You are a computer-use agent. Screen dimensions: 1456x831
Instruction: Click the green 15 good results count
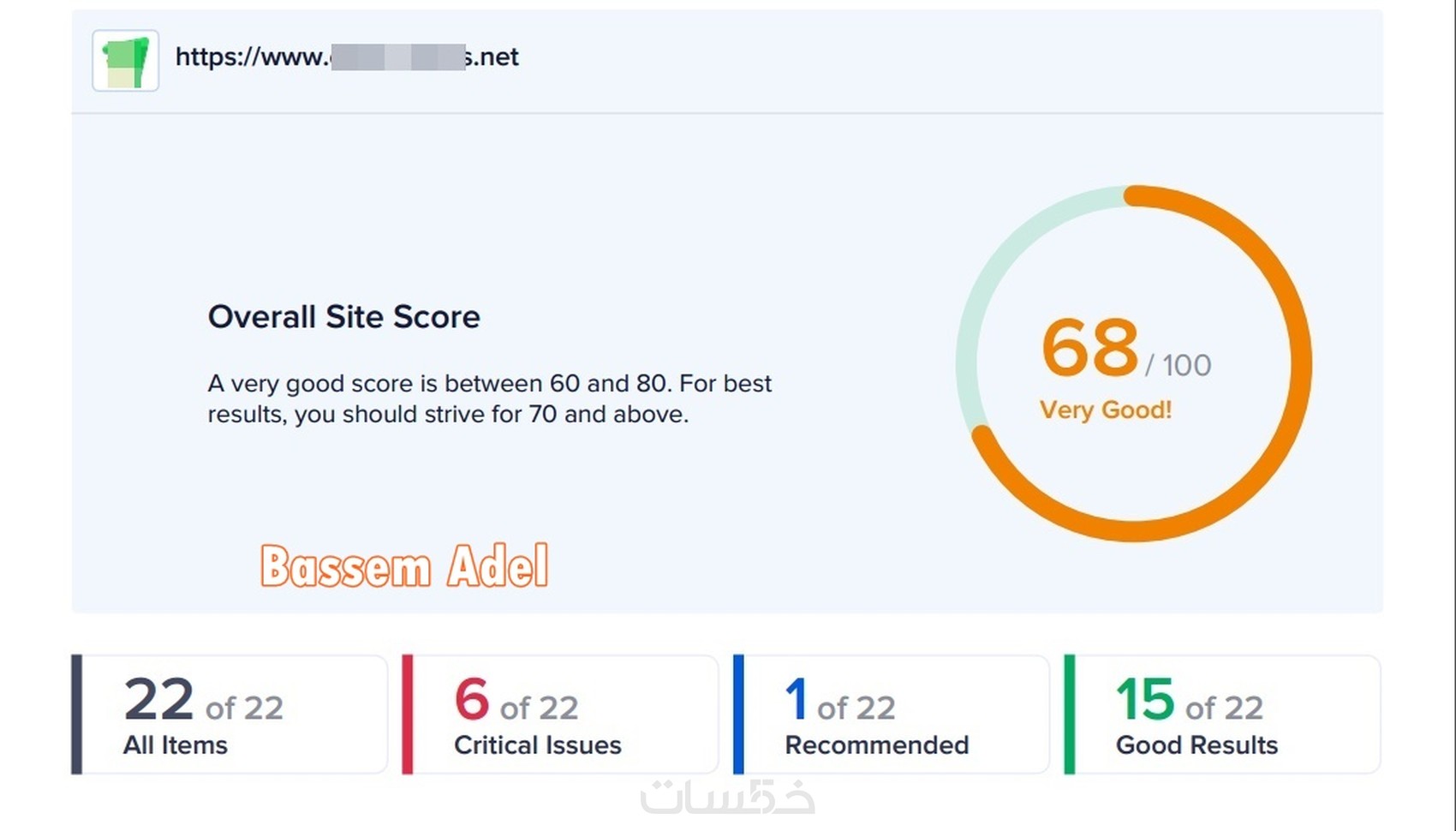[1145, 700]
